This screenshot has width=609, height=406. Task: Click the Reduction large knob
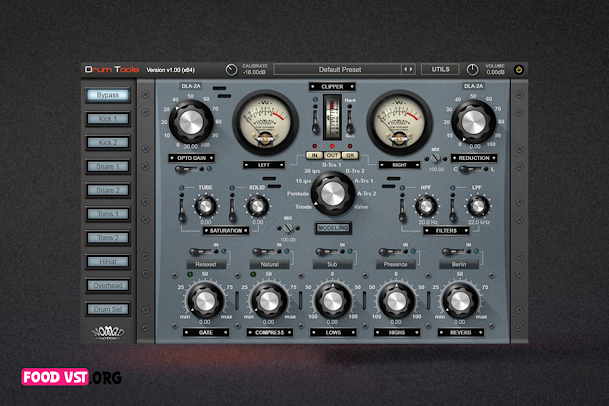473,122
